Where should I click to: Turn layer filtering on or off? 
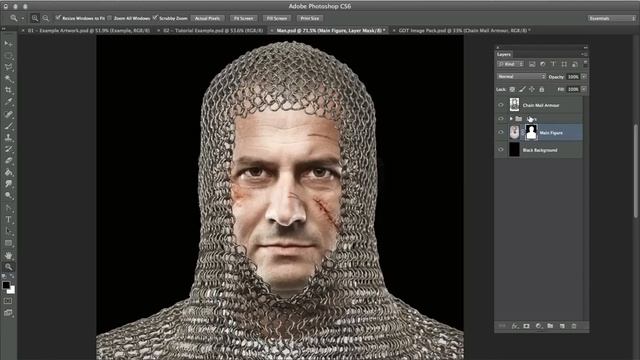pos(585,64)
